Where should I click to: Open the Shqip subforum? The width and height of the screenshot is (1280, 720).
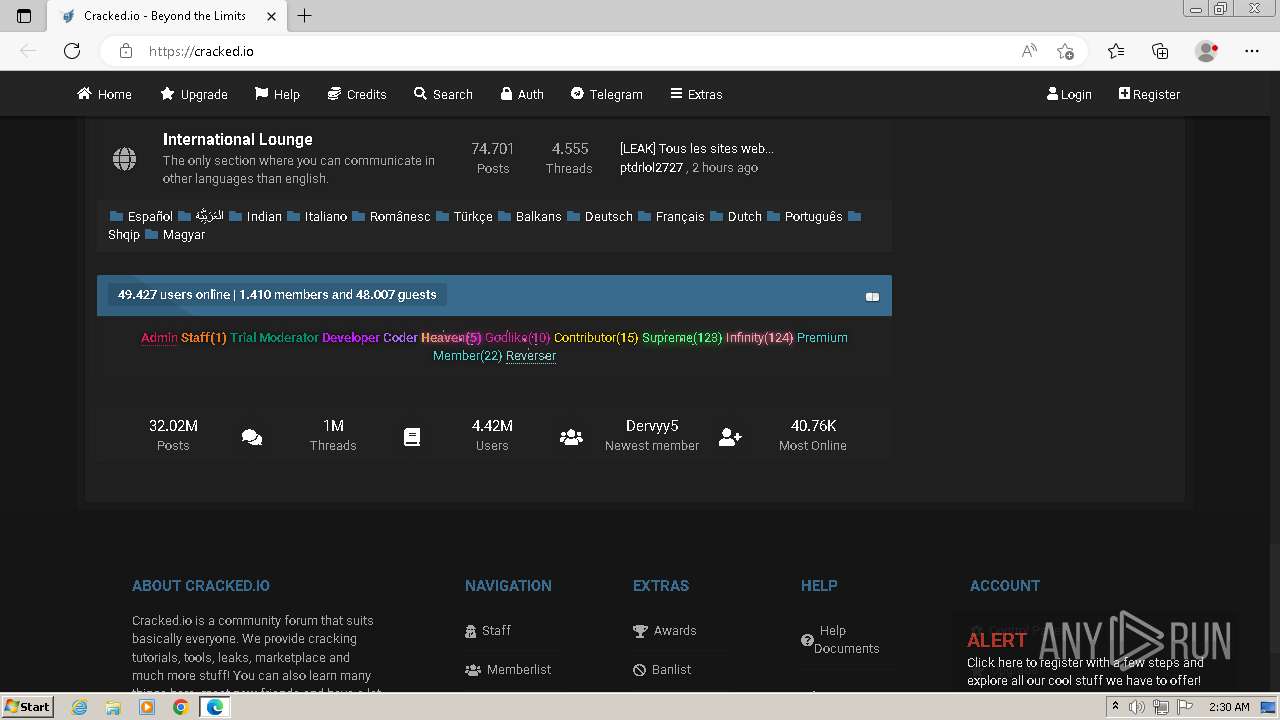coord(124,234)
